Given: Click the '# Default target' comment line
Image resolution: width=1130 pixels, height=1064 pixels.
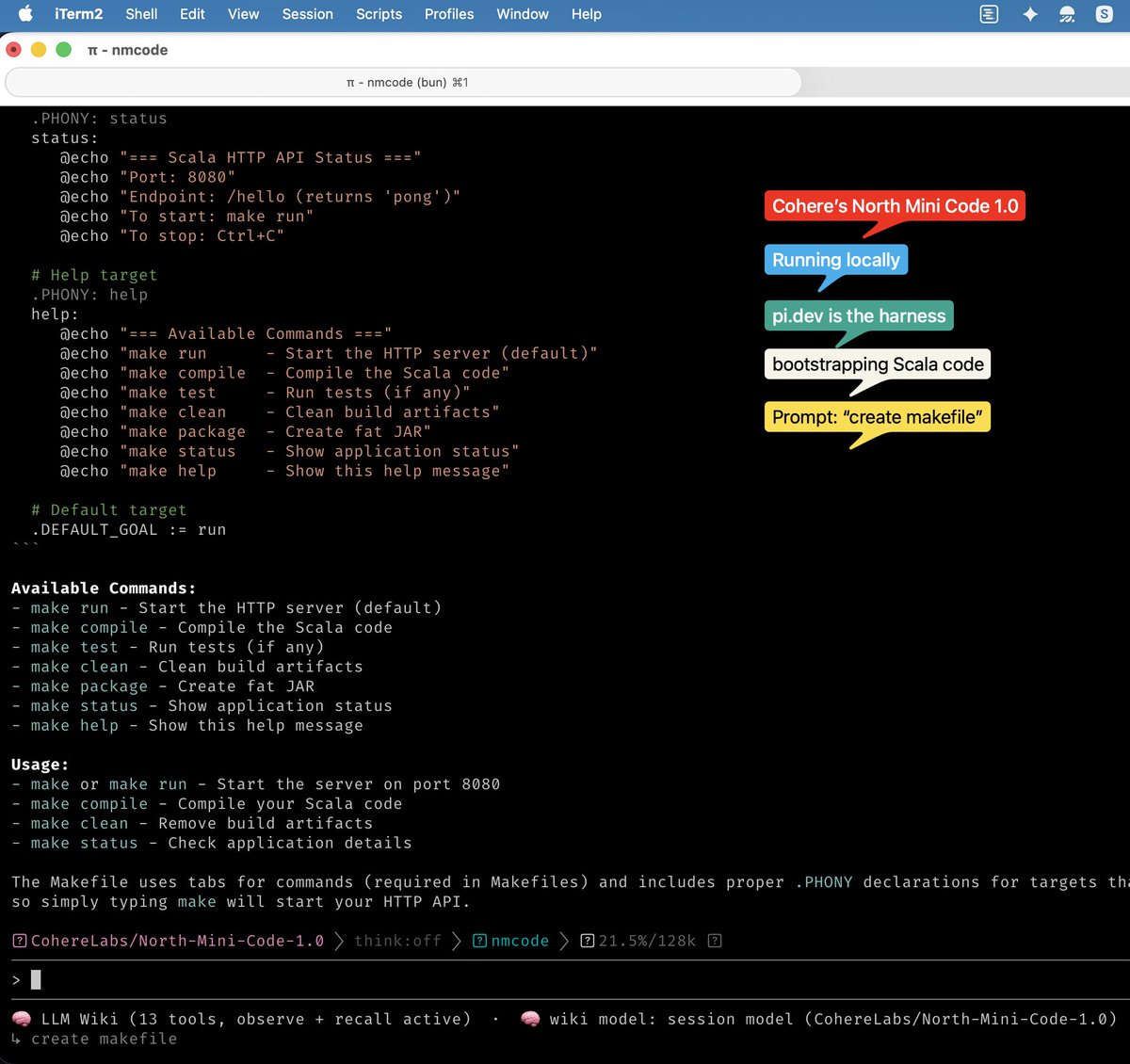Looking at the screenshot, I should point(109,509).
